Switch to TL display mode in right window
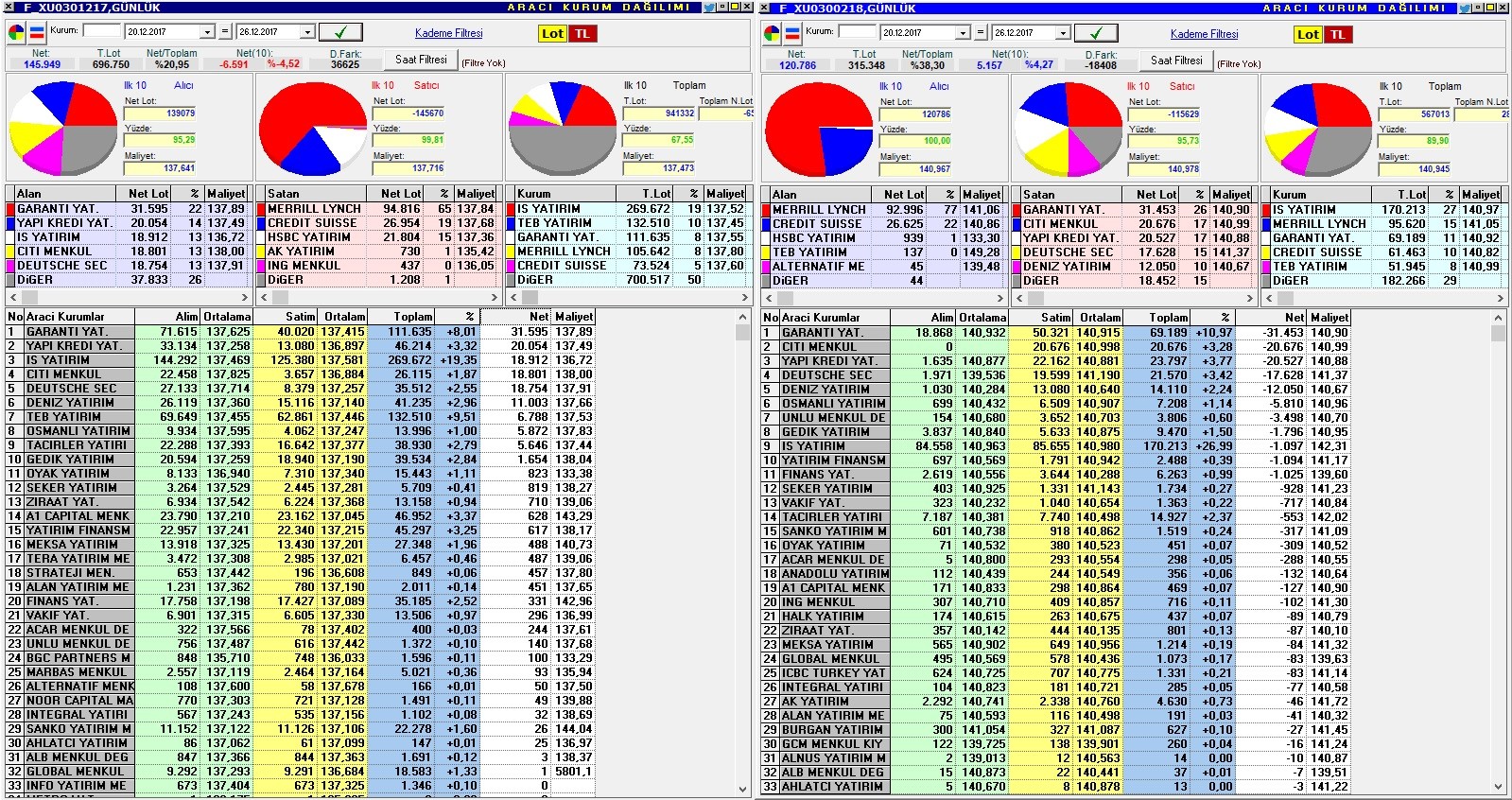Viewport: 1512px width, 800px height. pos(1337,34)
